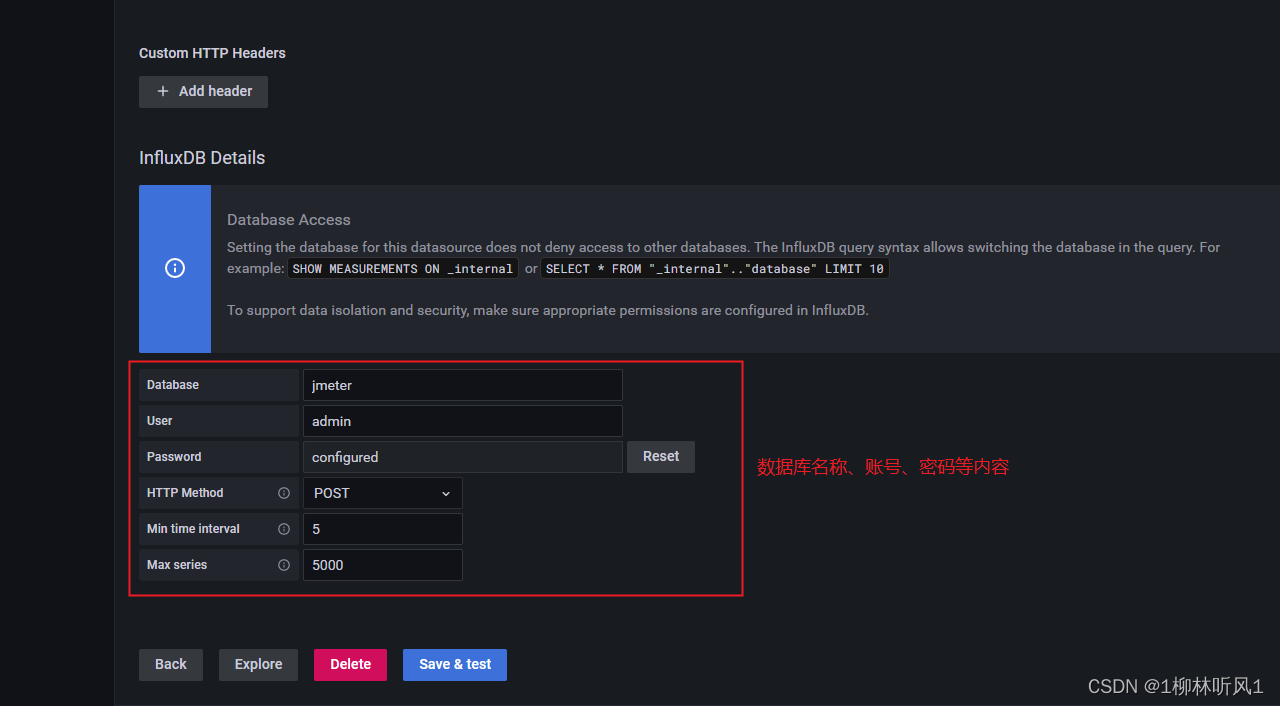Screen dimensions: 1280x706
Task: Click the Add header button
Action: pyautogui.click(x=203, y=91)
